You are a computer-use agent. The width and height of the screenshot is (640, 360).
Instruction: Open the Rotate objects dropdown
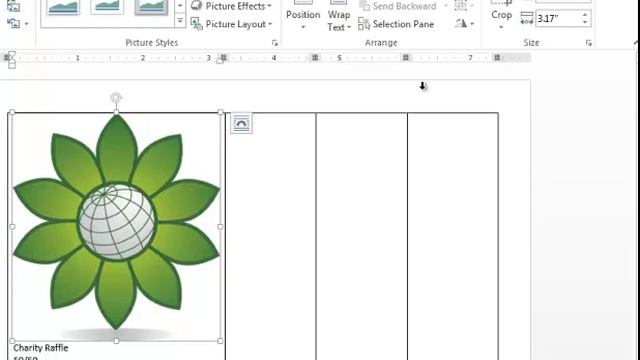pyautogui.click(x=464, y=24)
